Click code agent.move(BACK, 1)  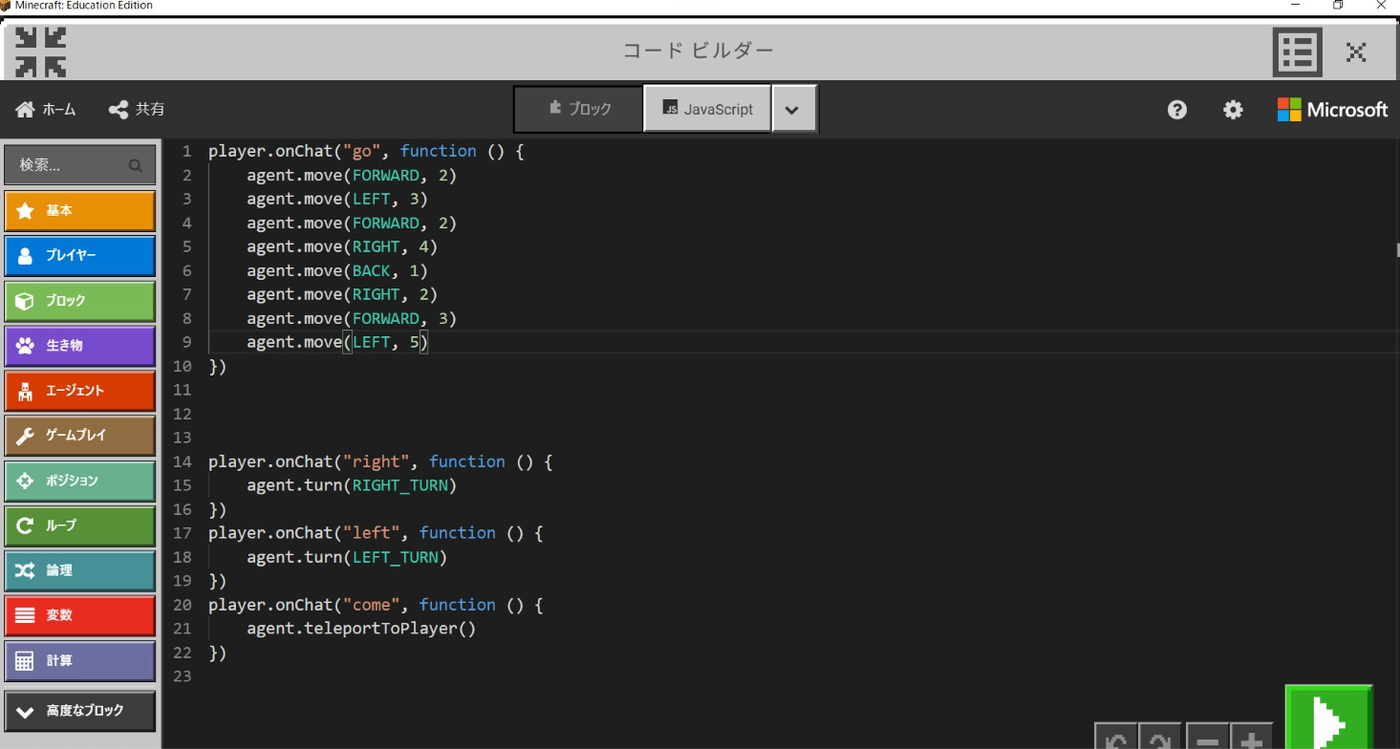coord(337,271)
